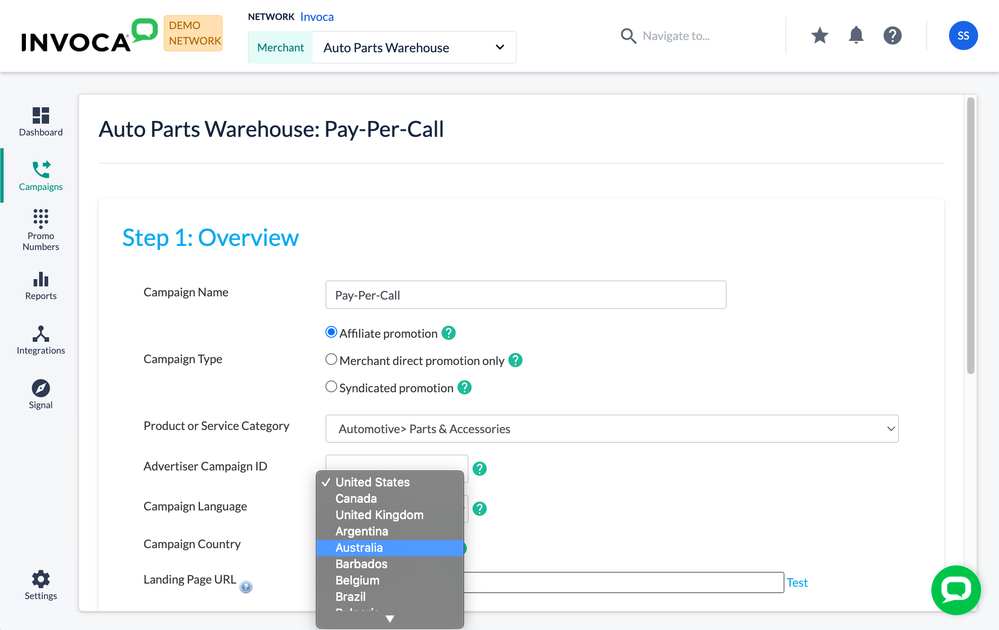Choose Australia in the country list

pos(390,548)
